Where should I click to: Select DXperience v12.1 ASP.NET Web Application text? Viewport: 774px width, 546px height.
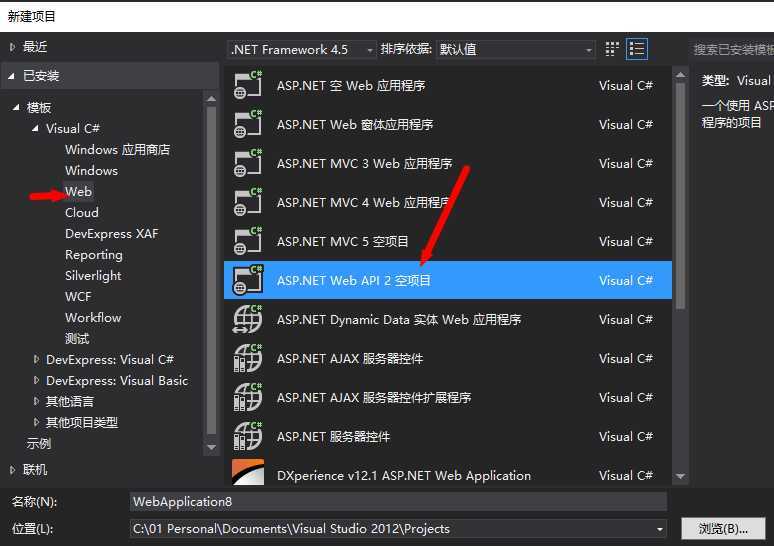tap(404, 475)
